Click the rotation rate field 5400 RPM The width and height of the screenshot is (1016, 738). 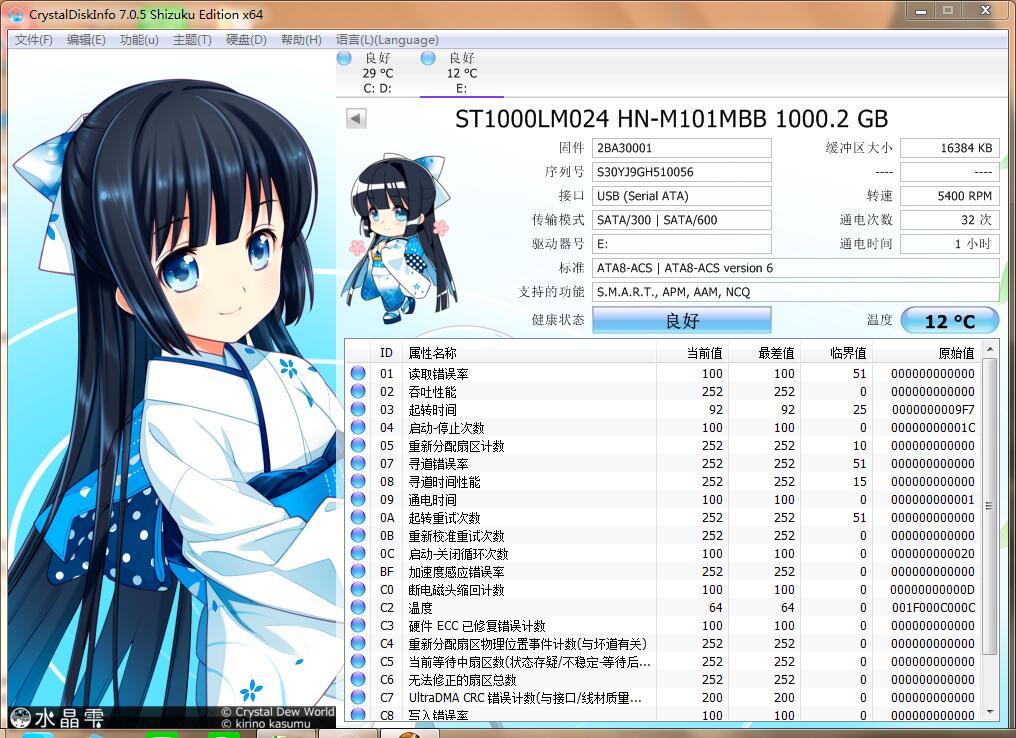tap(950, 196)
